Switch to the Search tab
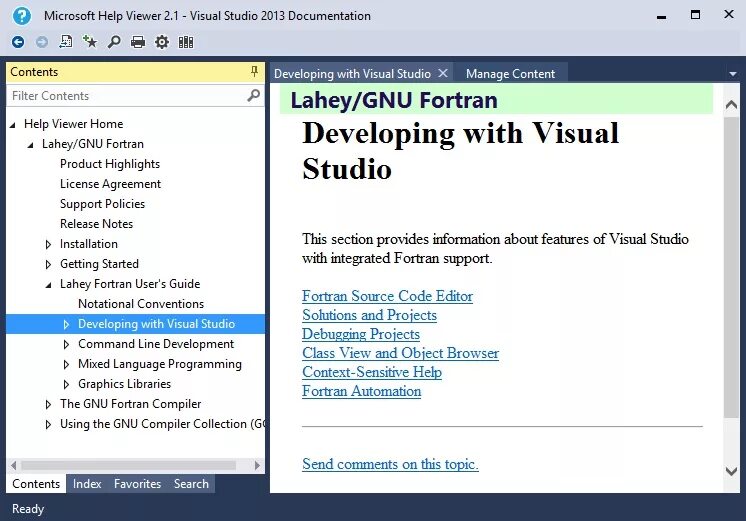Image resolution: width=746 pixels, height=521 pixels. [191, 483]
